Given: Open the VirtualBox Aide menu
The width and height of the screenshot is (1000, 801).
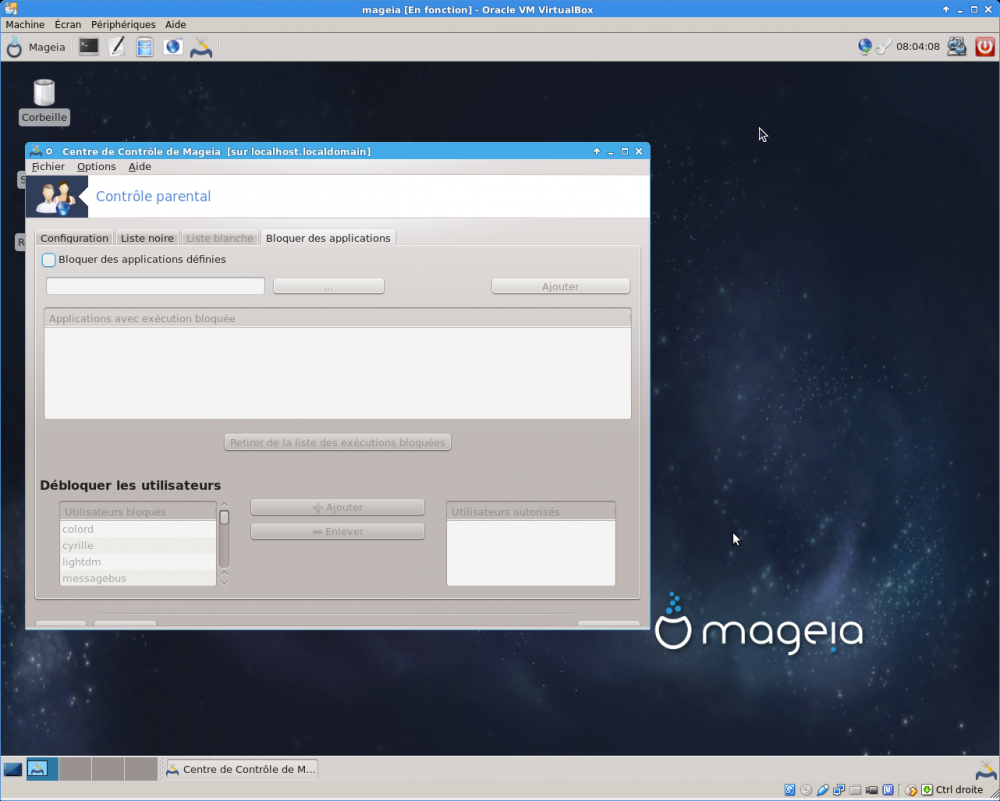Looking at the screenshot, I should point(175,24).
